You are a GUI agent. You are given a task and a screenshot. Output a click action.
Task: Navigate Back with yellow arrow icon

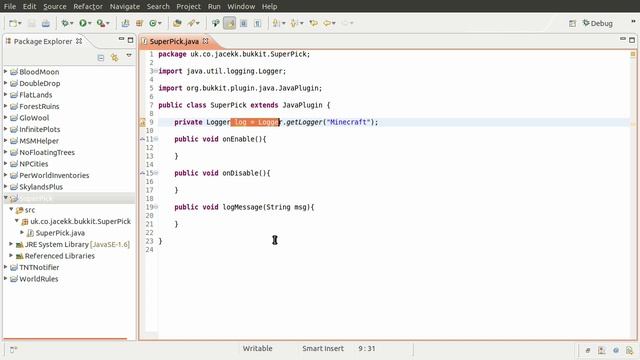click(x=327, y=23)
